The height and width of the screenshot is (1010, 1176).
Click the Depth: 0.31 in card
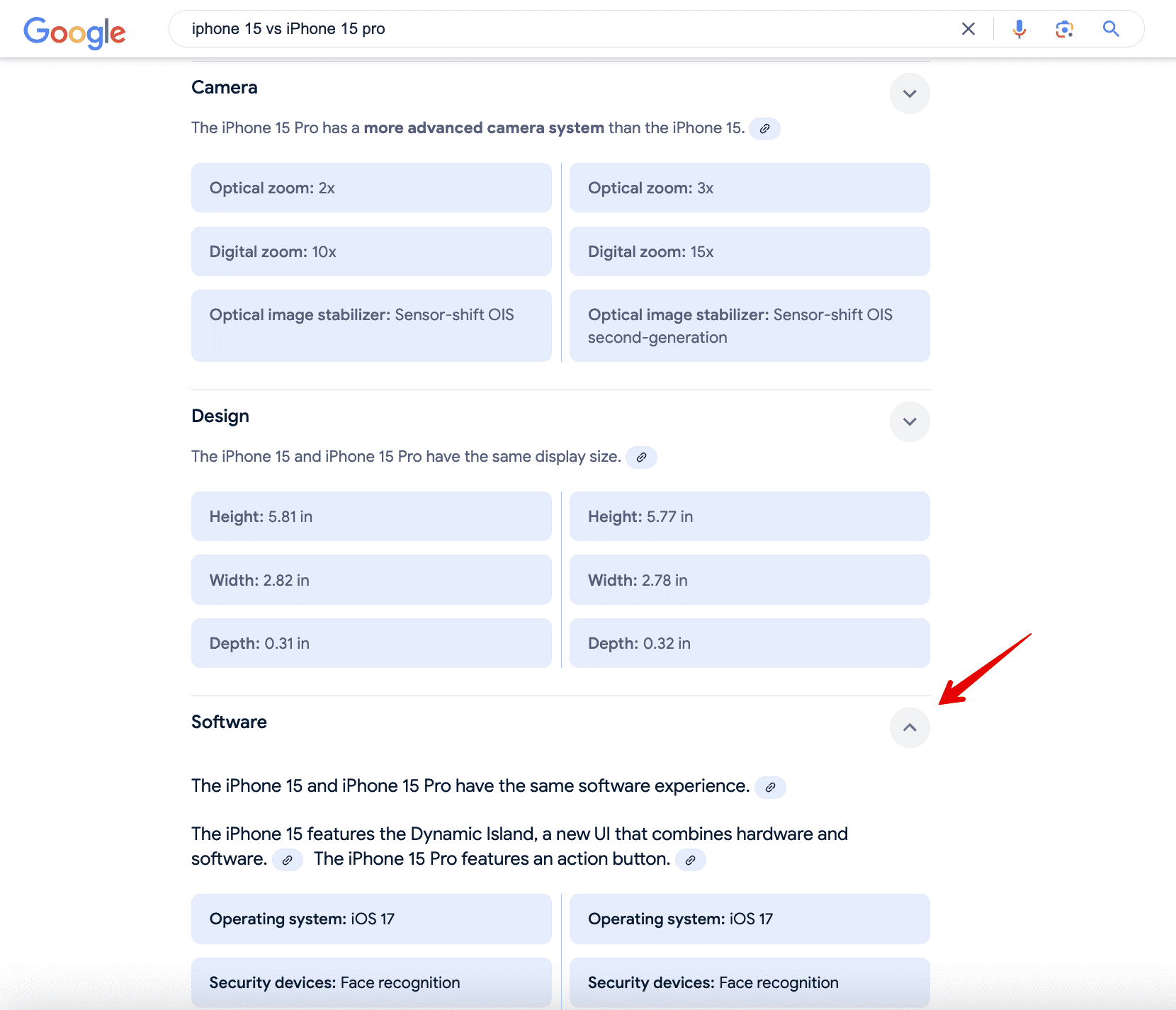tap(371, 643)
